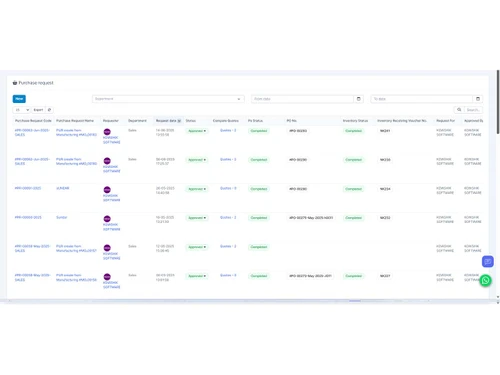Open Approved status dropdown for PR-00058 row
The height and width of the screenshot is (375, 500).
coord(197,276)
